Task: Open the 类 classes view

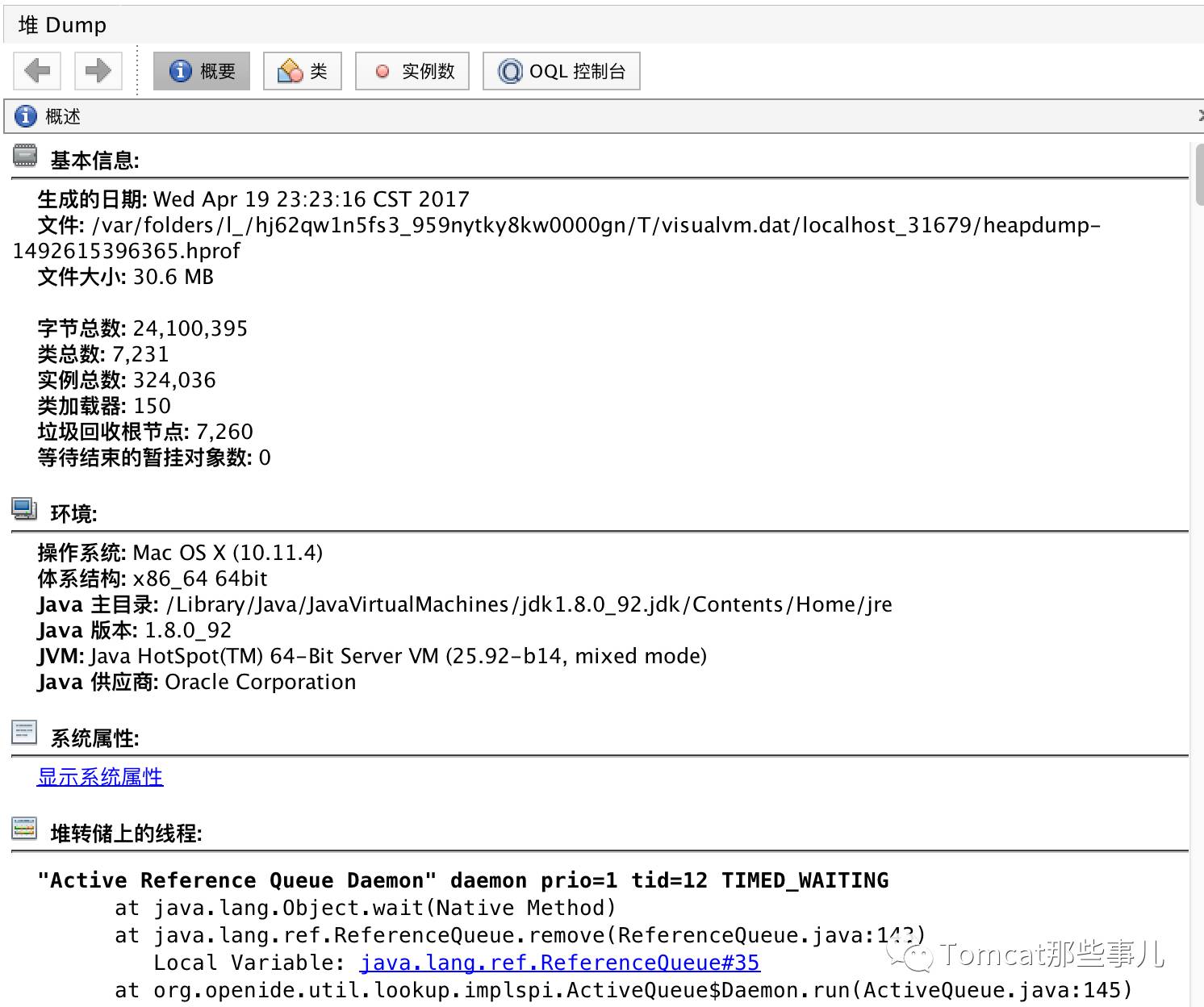Action: (303, 71)
